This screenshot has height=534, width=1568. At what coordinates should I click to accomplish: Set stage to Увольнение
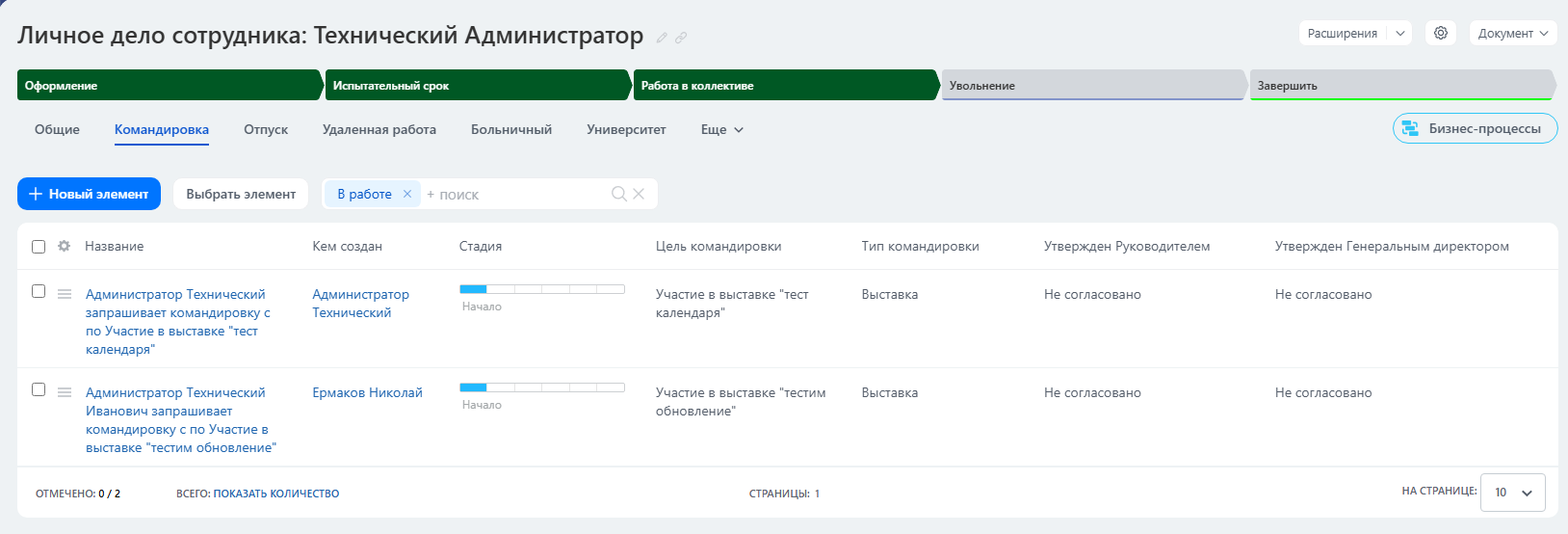[1094, 85]
